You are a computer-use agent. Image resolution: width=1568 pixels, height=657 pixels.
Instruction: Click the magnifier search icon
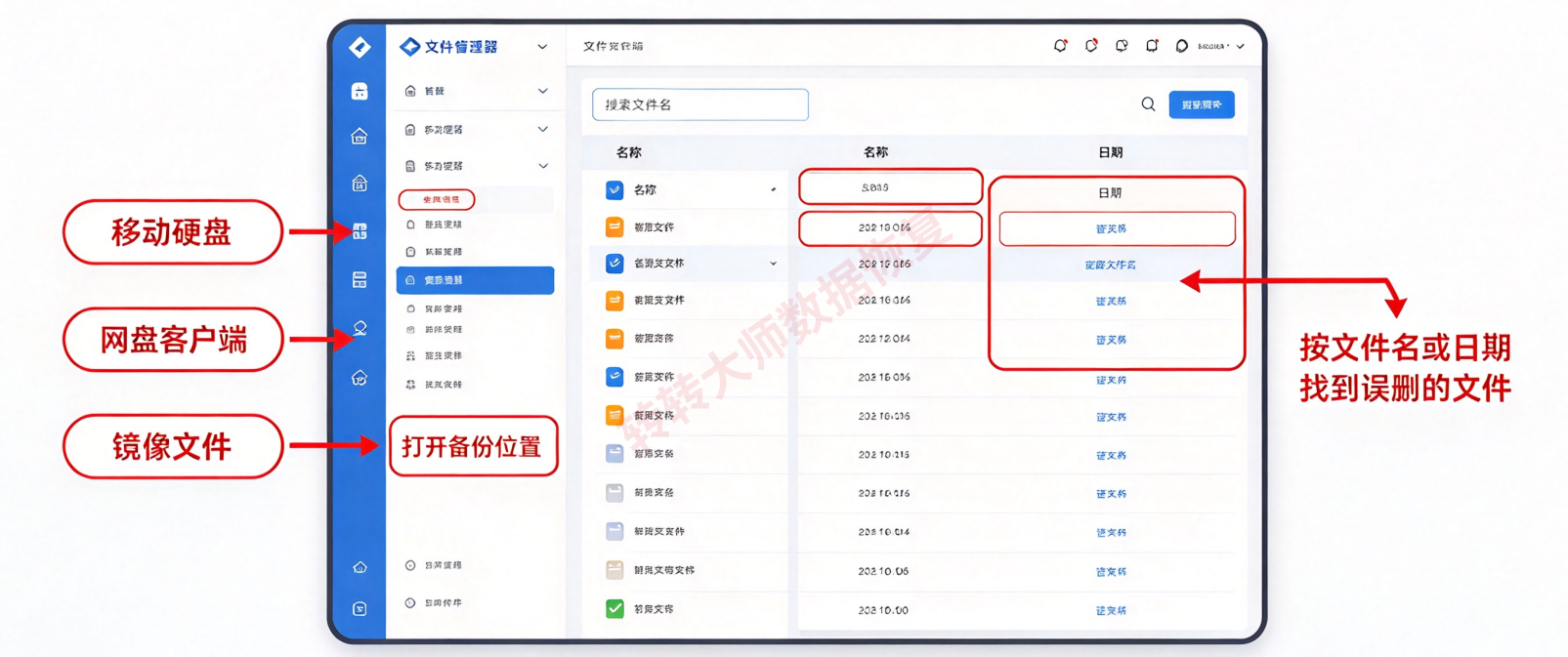pyautogui.click(x=1148, y=104)
